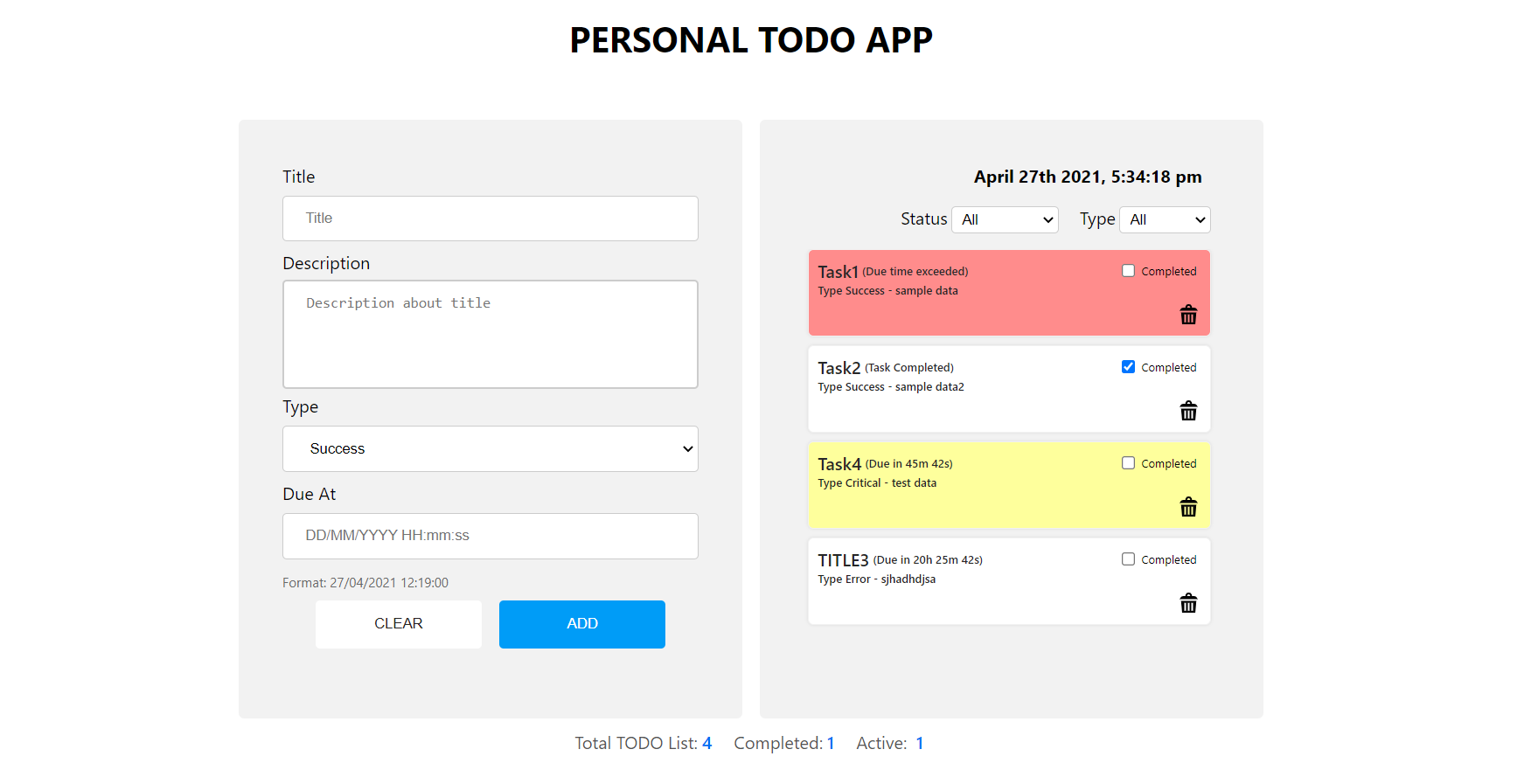
Task: Check Completed for Task4
Action: point(1128,462)
